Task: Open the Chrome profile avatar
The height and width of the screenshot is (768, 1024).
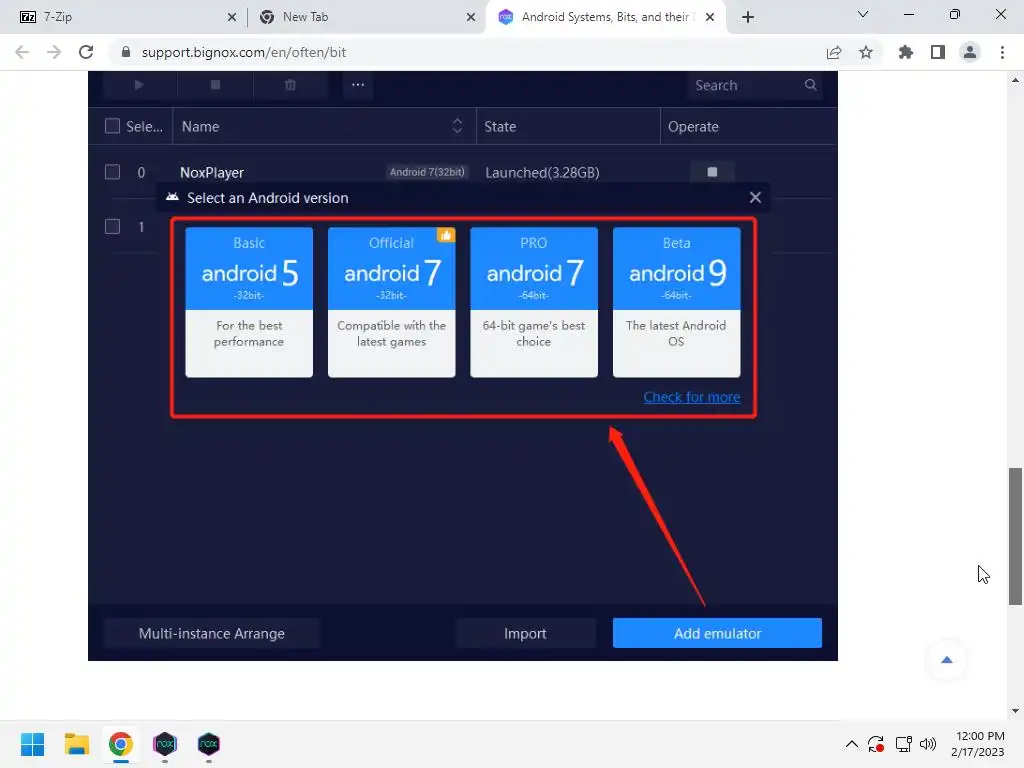Action: [970, 52]
